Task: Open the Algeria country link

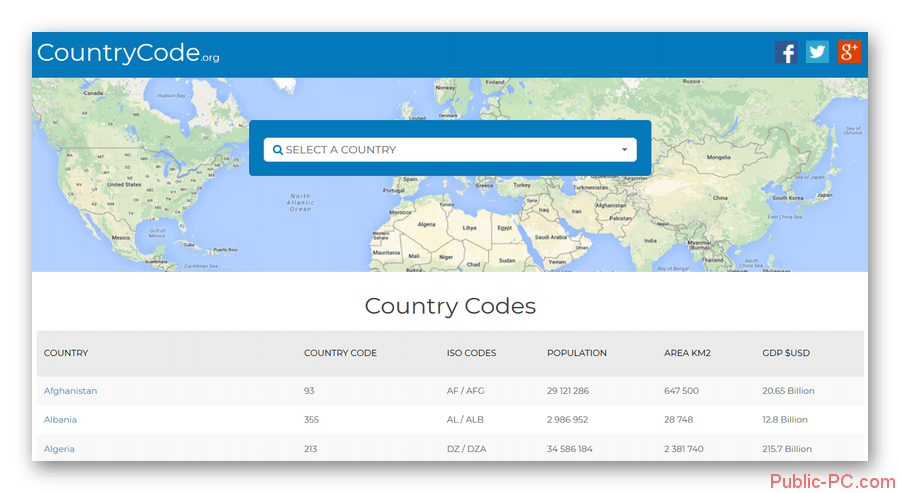Action: coord(59,449)
